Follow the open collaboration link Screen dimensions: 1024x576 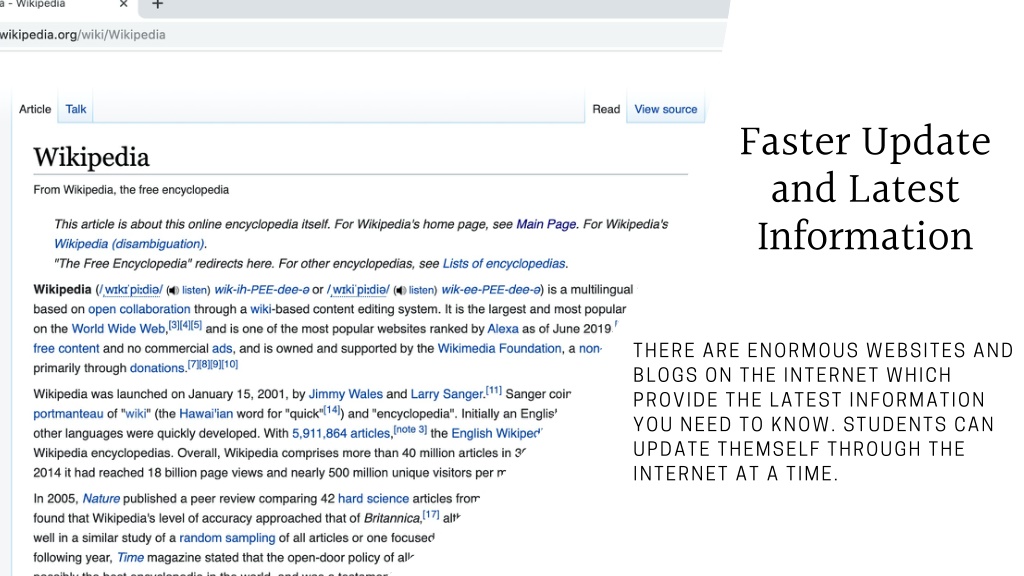tap(139, 309)
